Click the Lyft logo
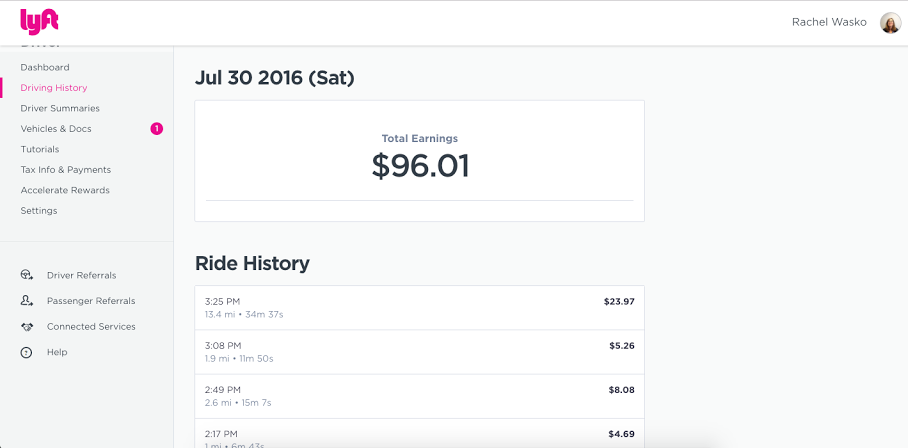Viewport: 908px width, 448px height. (39, 22)
